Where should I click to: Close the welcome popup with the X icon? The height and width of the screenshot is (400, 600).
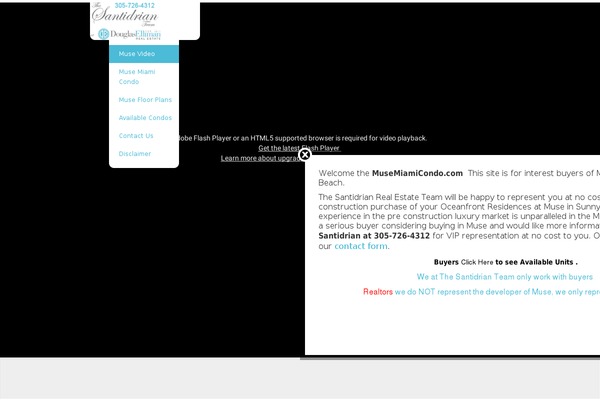(305, 155)
